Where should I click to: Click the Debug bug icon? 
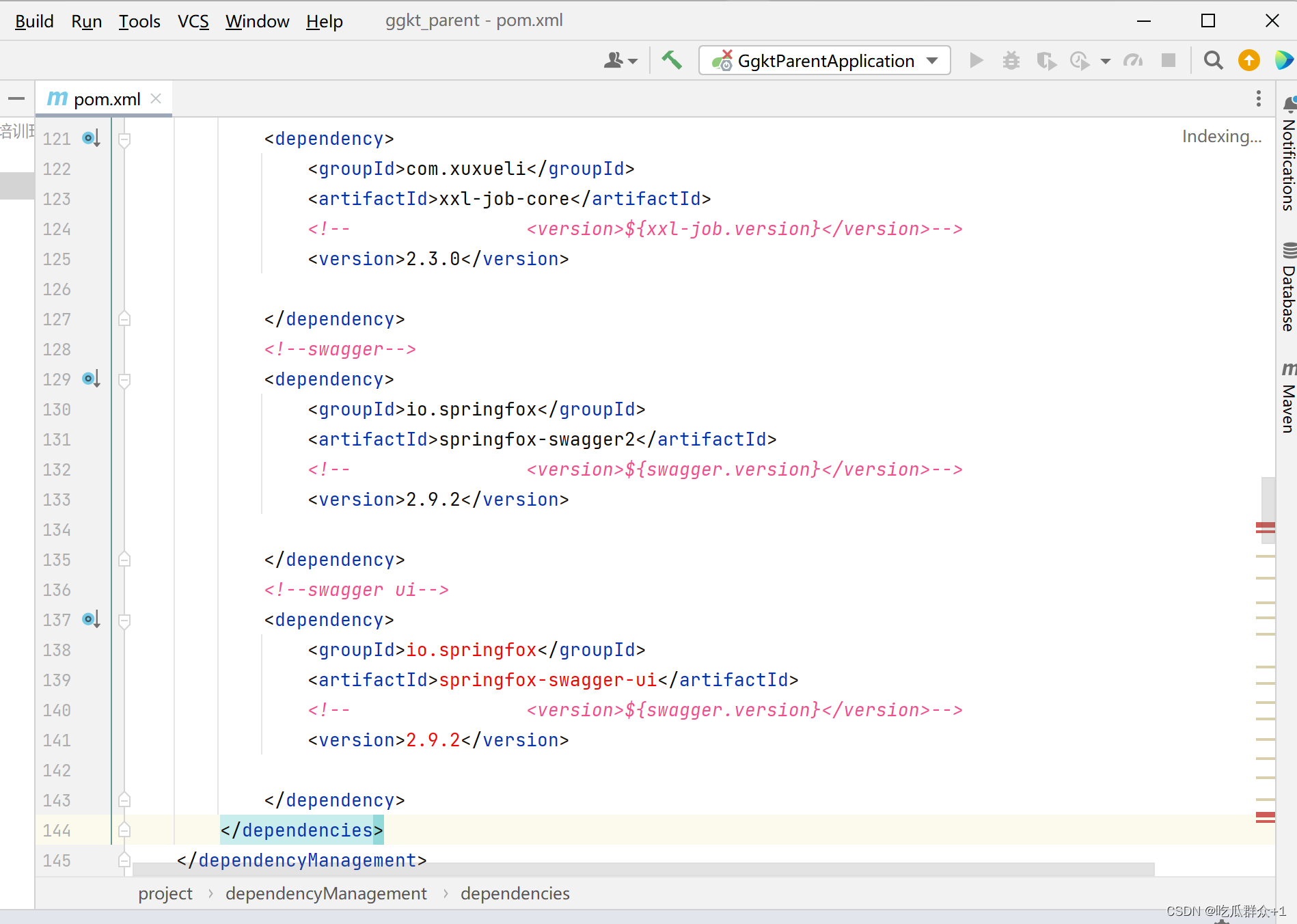[1011, 61]
